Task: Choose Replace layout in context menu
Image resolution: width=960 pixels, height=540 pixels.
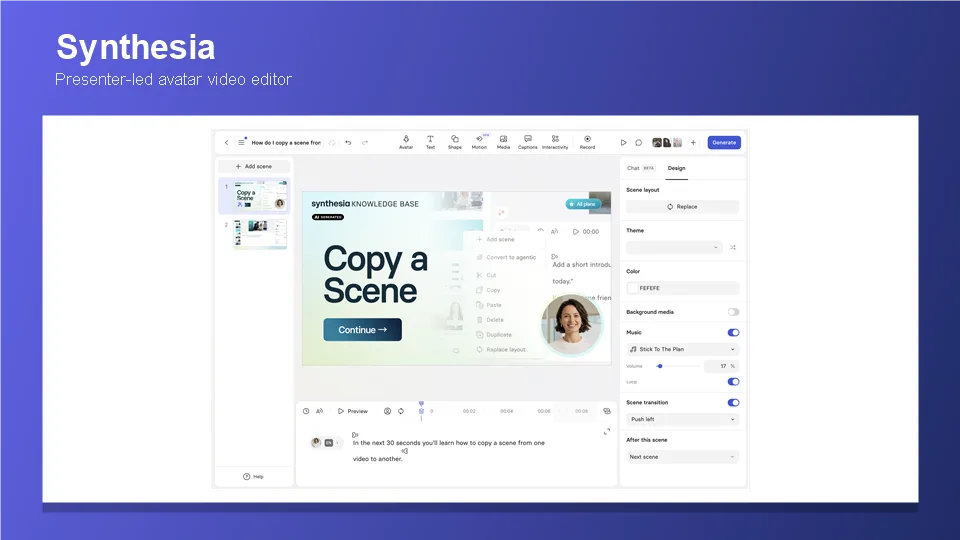Action: [x=501, y=350]
